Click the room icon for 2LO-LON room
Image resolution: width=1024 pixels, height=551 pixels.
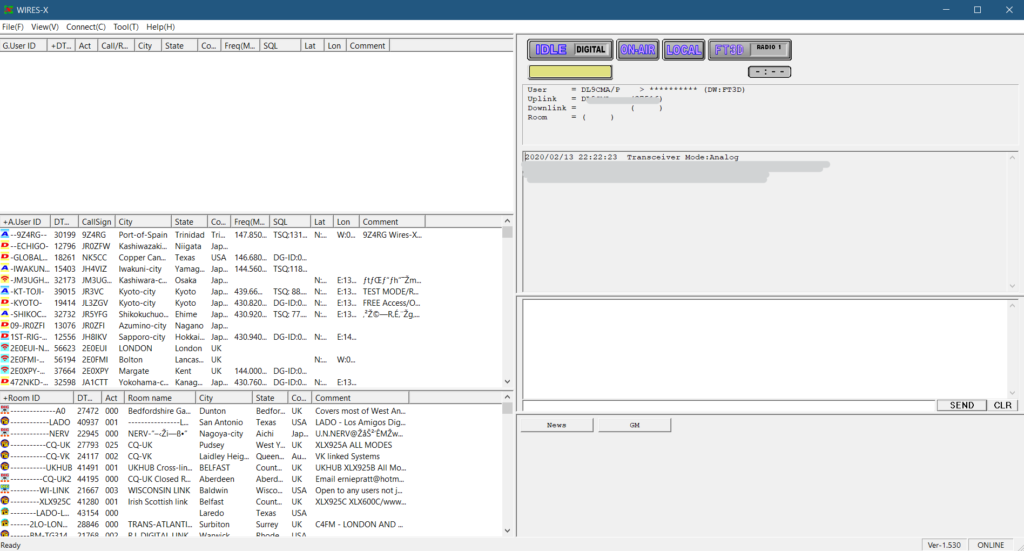pos(5,524)
